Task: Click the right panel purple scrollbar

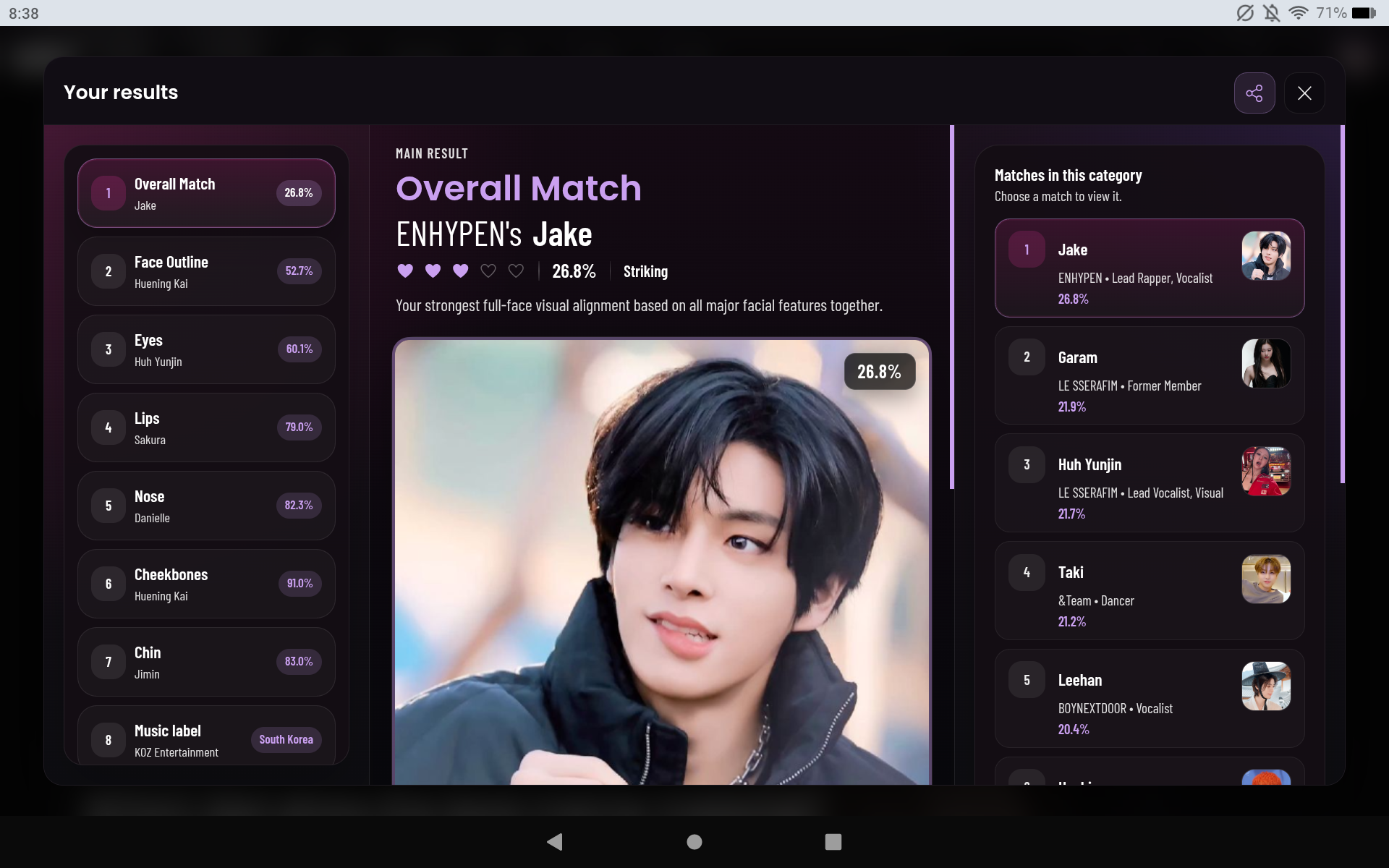Action: (1342, 304)
